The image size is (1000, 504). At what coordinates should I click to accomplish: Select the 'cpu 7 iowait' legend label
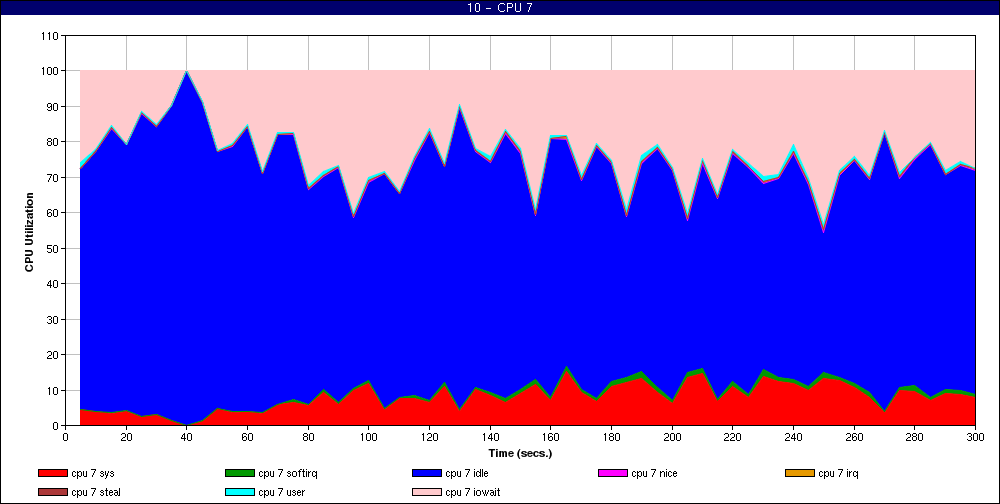(x=473, y=493)
